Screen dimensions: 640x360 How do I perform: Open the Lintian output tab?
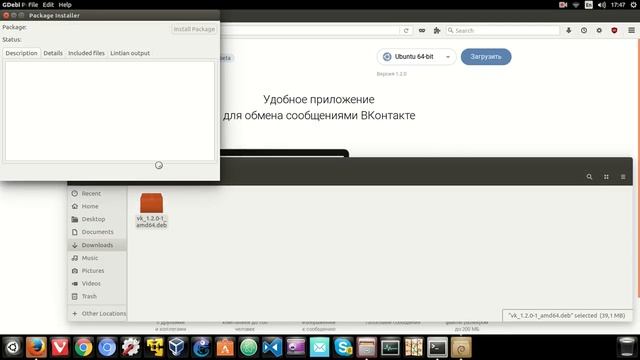[x=130, y=53]
